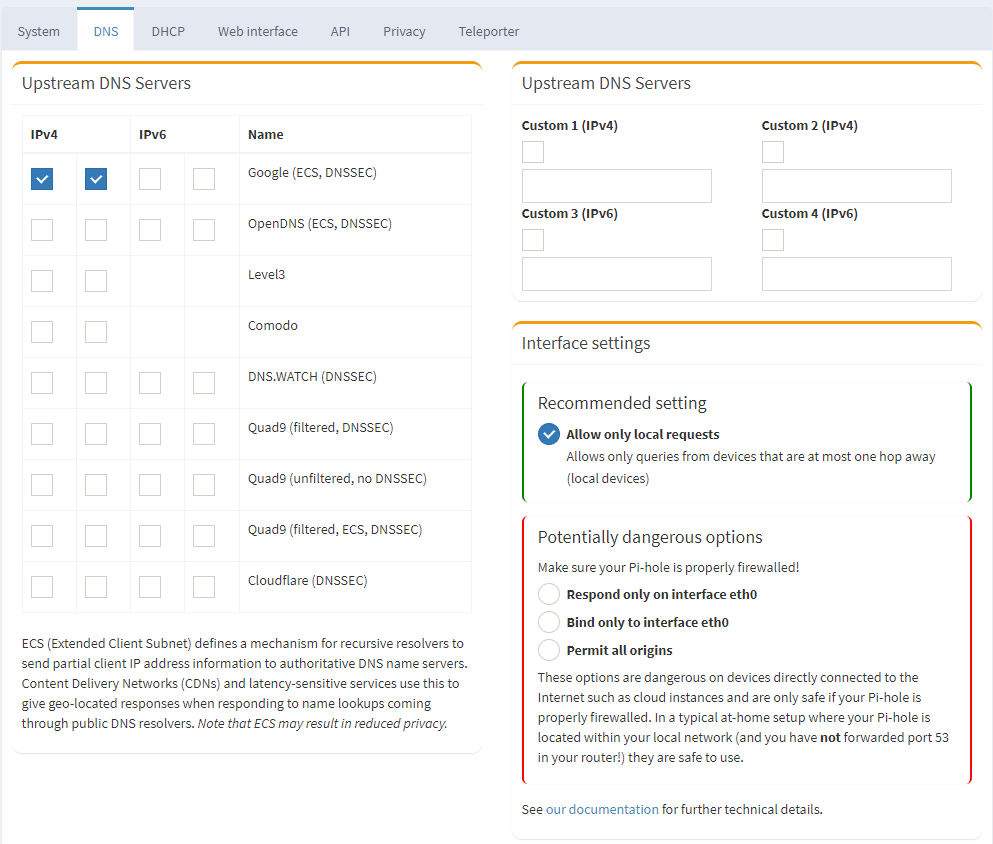Switch to the DHCP tab
Viewport: 993px width, 844px height.
click(168, 31)
